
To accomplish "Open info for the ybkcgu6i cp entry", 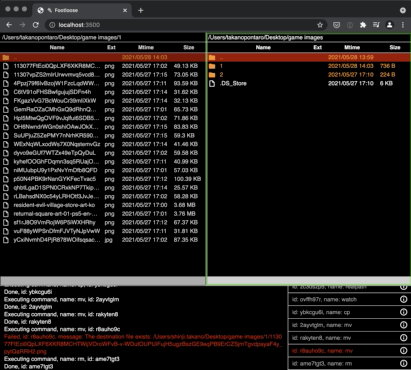I will (x=403, y=312).
